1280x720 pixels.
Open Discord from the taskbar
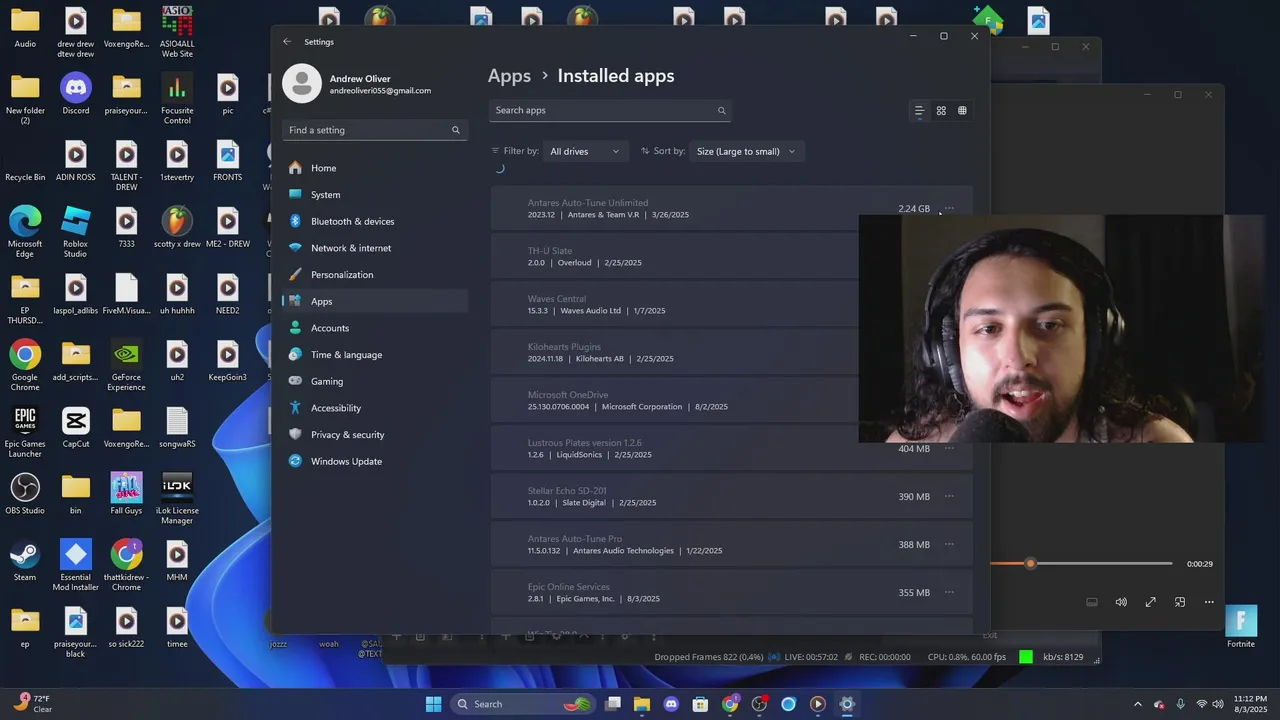pyautogui.click(x=671, y=704)
